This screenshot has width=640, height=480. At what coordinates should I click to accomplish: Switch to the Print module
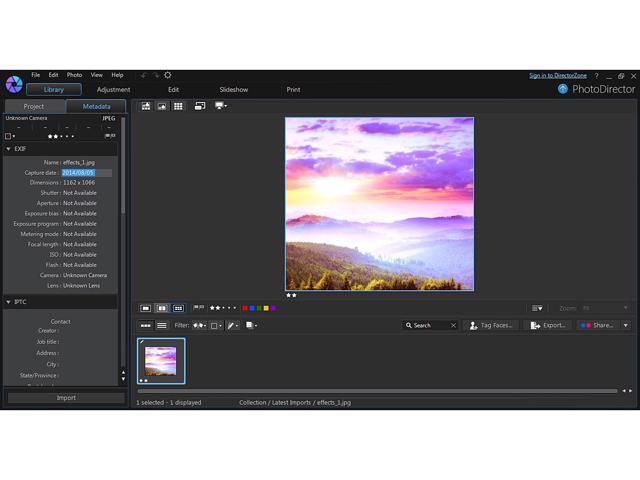click(x=293, y=89)
